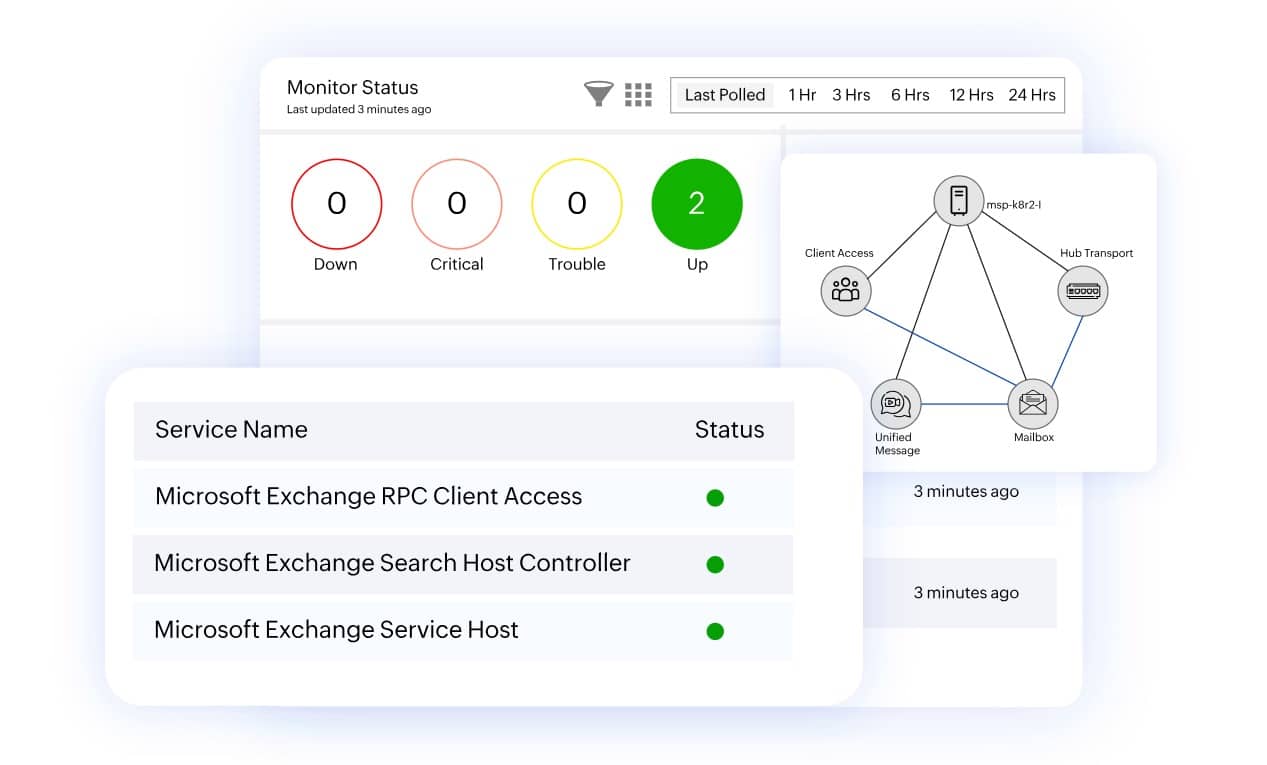This screenshot has height=765, width=1267.
Task: Open the filter funnel icon
Action: point(598,95)
